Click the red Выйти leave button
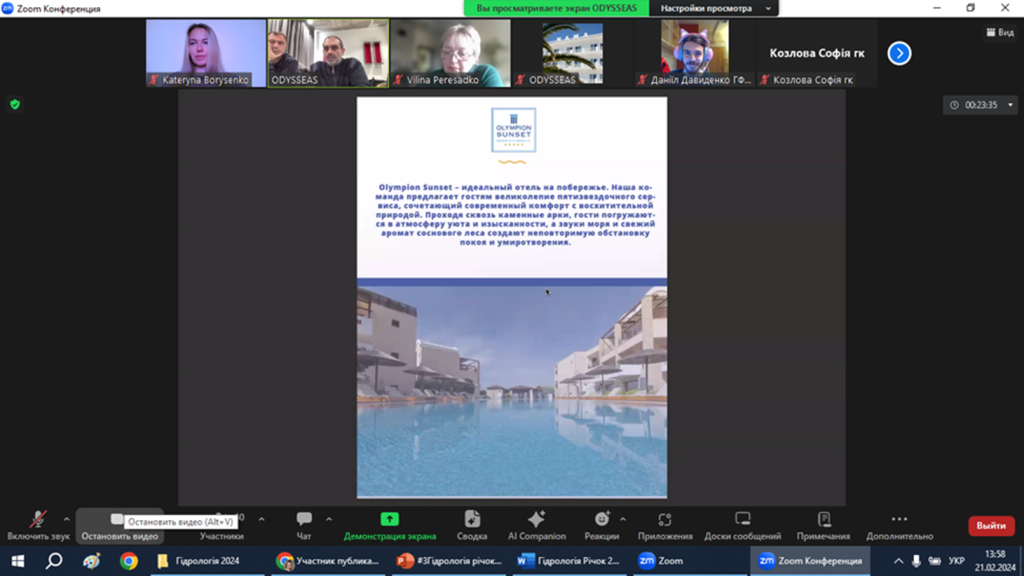1024x576 pixels. click(x=990, y=526)
